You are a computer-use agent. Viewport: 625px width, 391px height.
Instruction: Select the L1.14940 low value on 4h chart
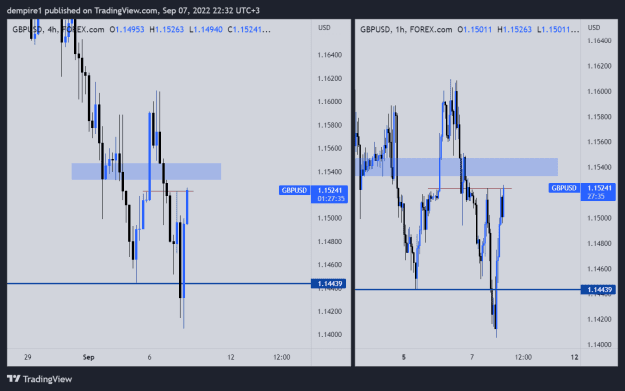click(206, 29)
